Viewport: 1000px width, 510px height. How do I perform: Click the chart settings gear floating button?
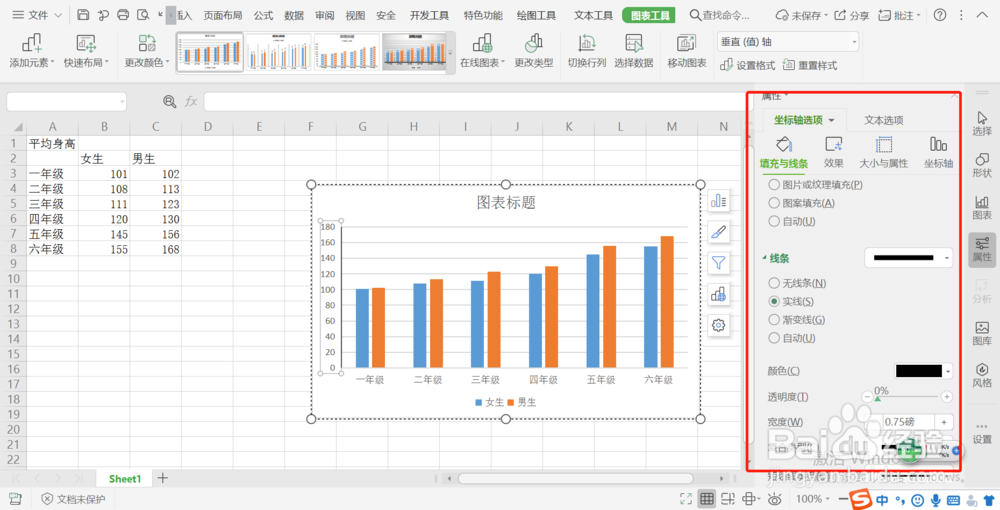719,325
